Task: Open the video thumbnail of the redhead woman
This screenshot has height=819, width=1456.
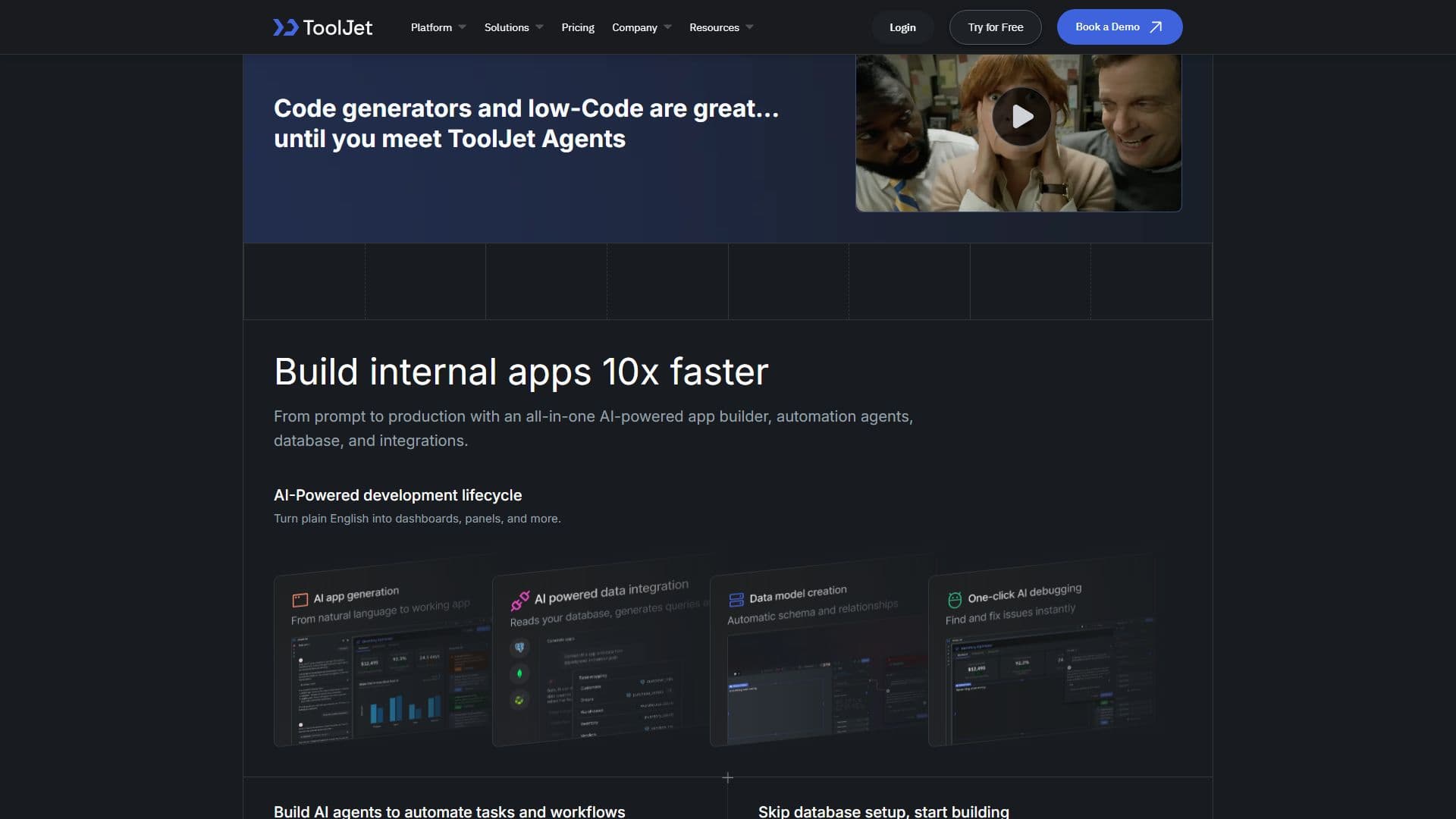Action: [x=1018, y=133]
